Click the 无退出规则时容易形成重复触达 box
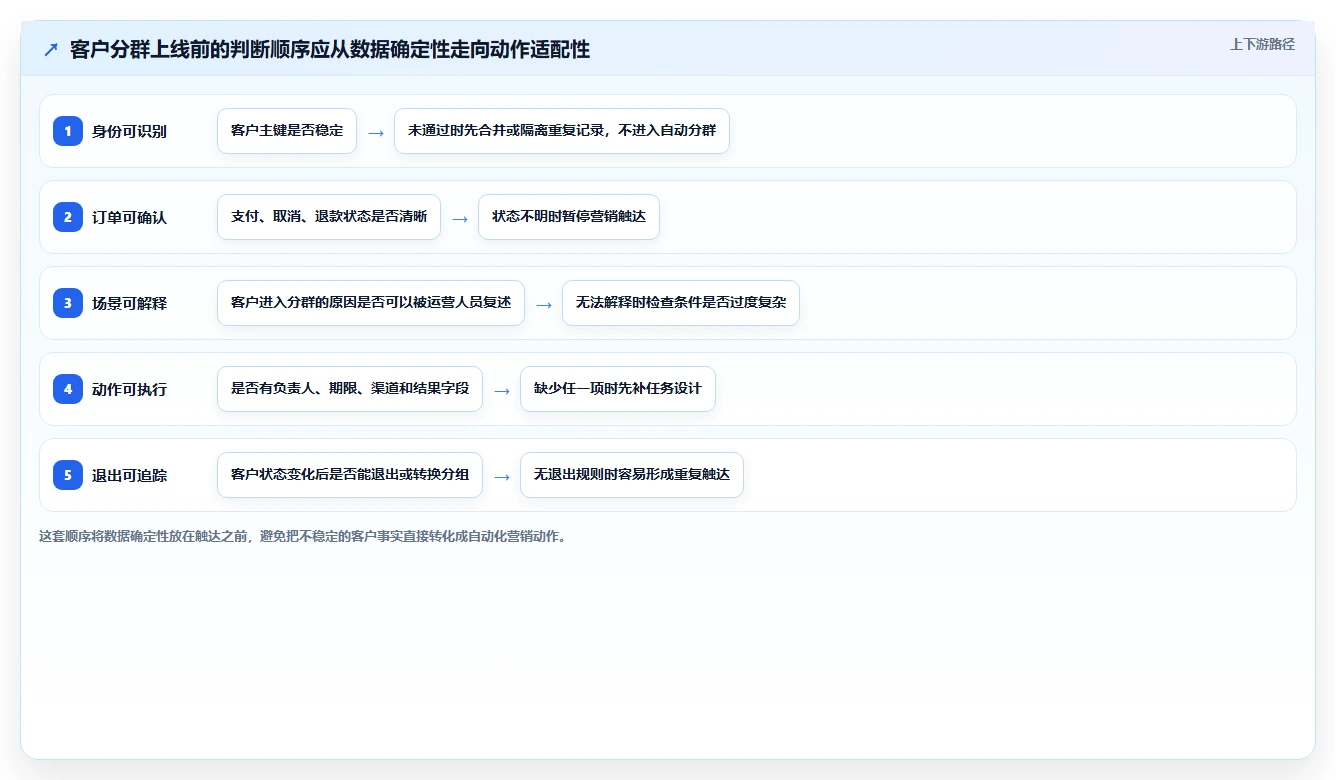 [632, 475]
